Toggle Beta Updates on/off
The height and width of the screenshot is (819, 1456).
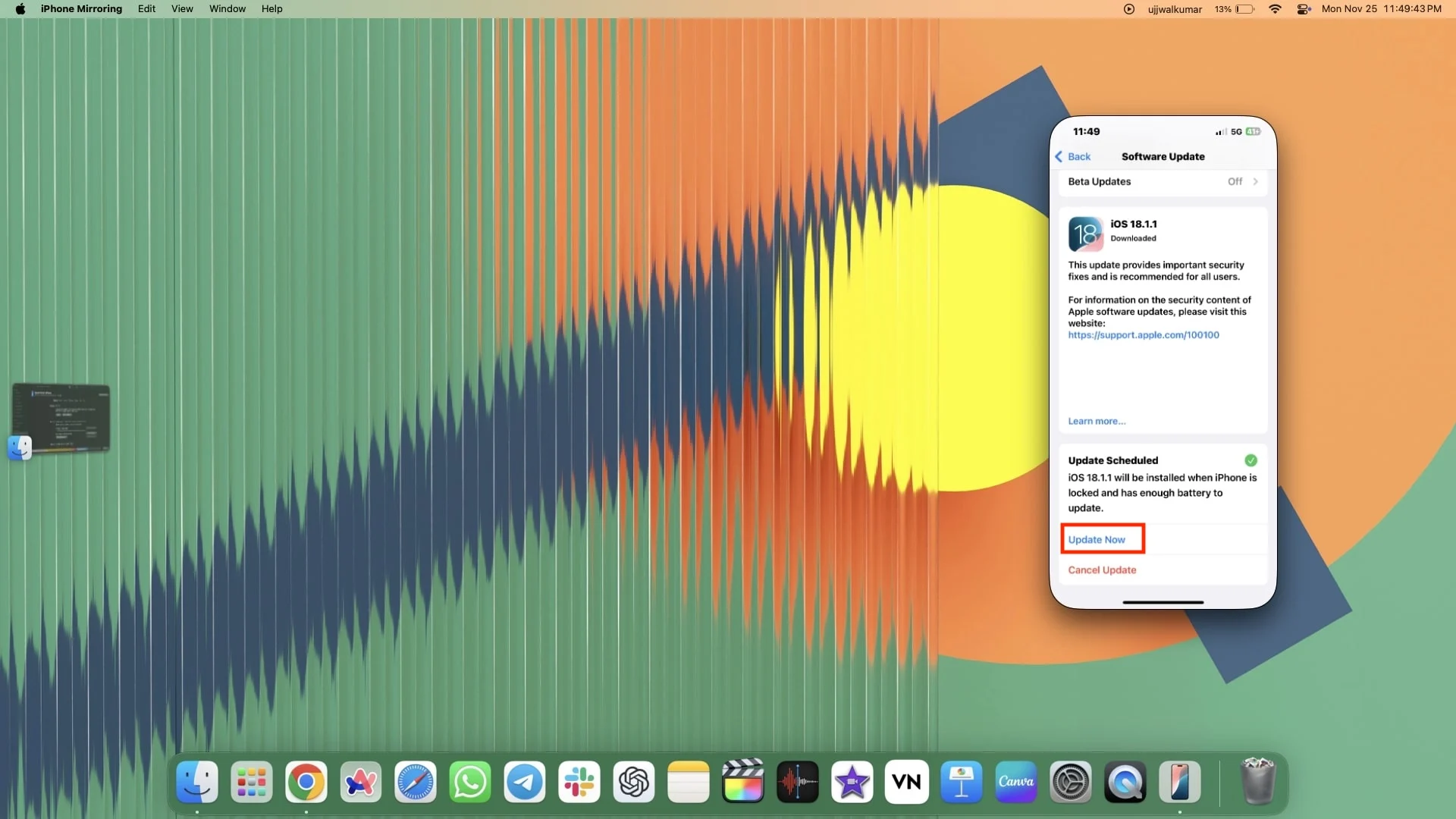point(1243,181)
